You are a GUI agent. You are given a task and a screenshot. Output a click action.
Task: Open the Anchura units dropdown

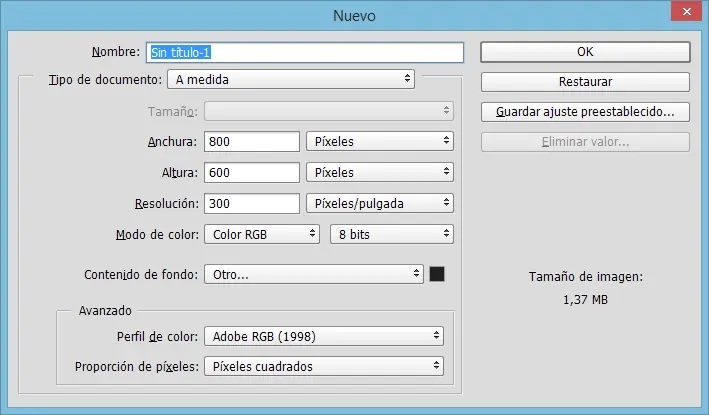380,141
